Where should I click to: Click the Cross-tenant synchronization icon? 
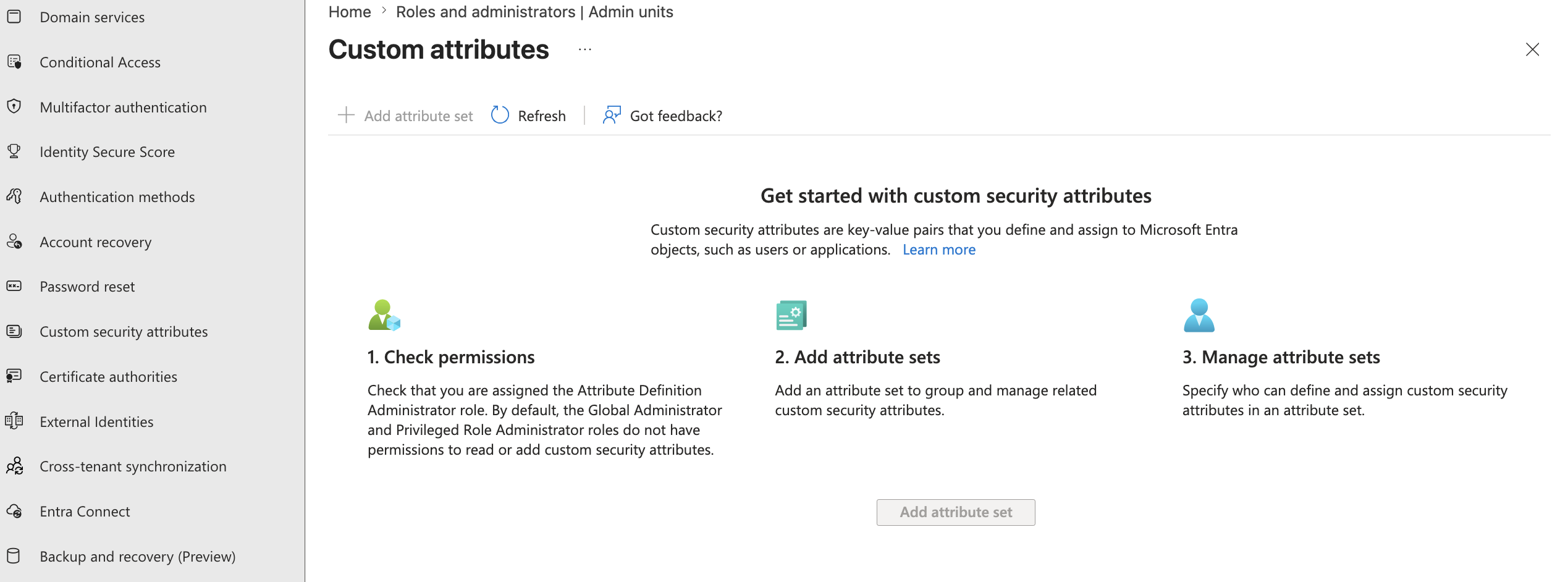point(14,466)
